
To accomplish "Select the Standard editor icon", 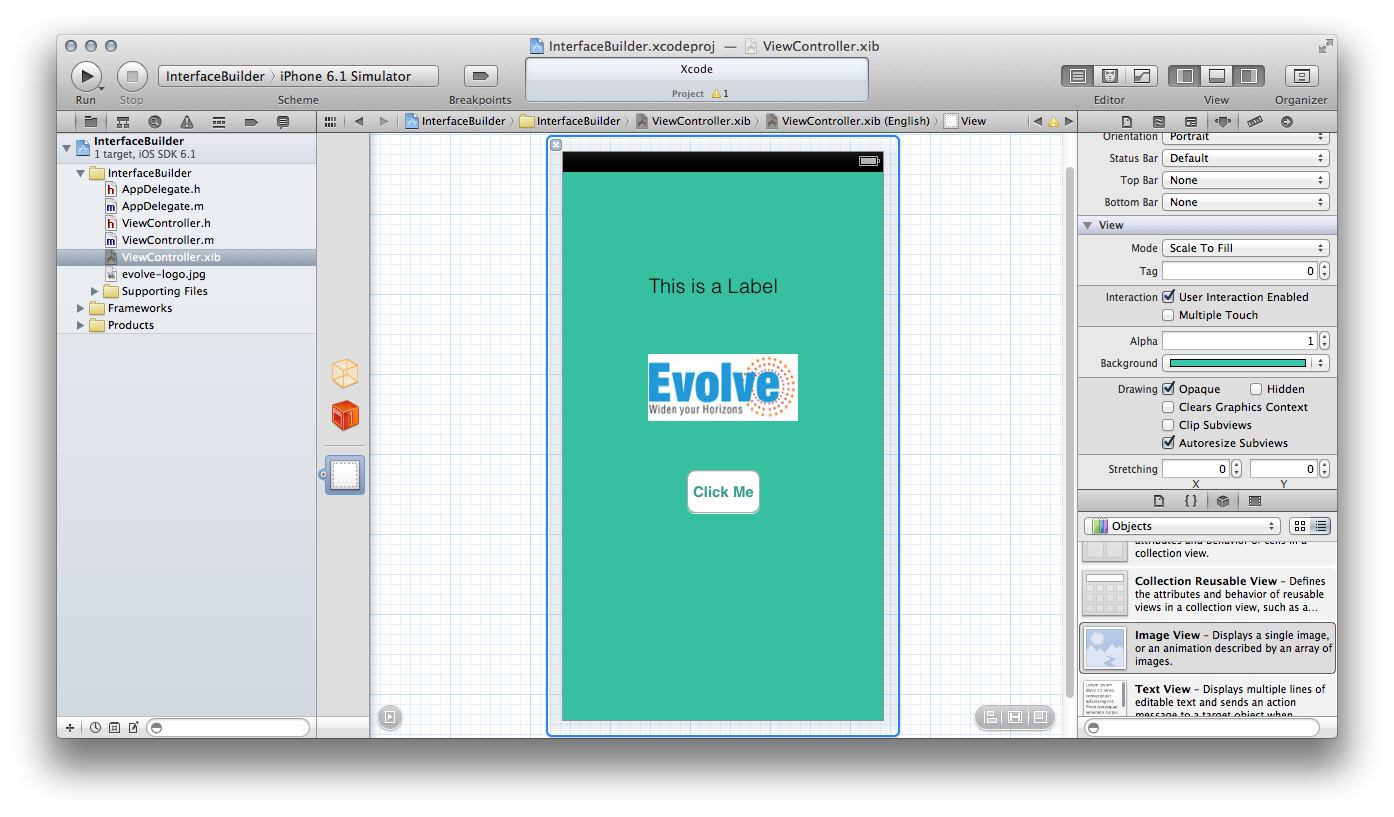I will coord(1077,76).
